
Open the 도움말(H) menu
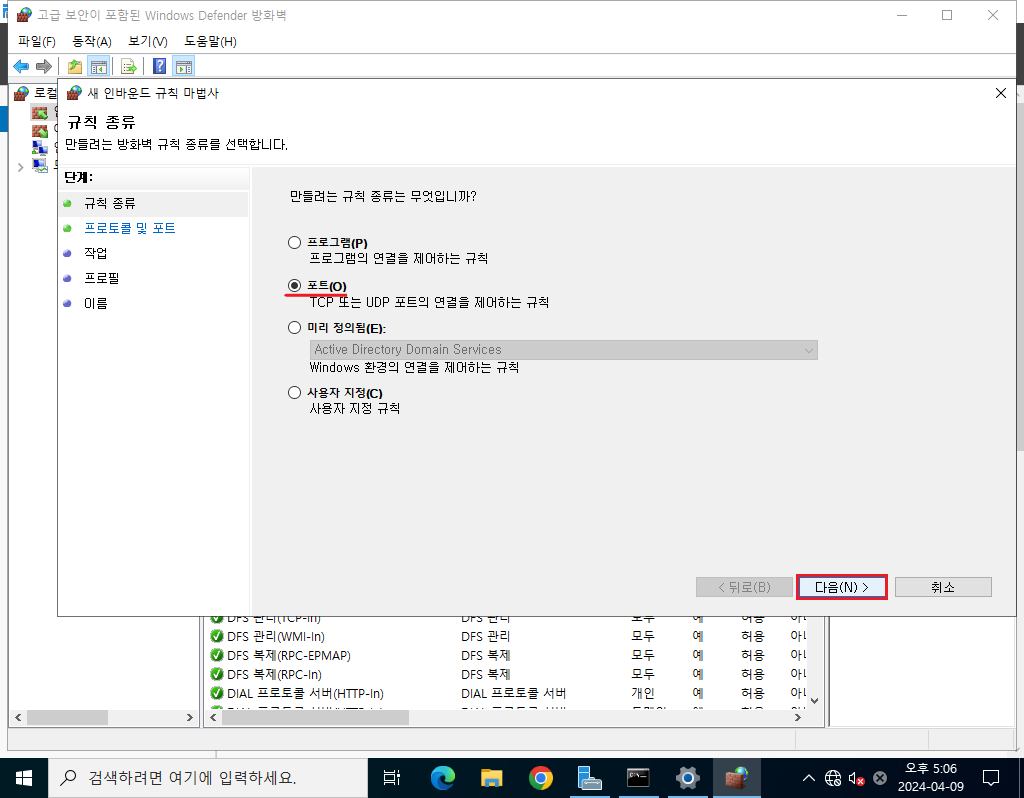pyautogui.click(x=210, y=41)
